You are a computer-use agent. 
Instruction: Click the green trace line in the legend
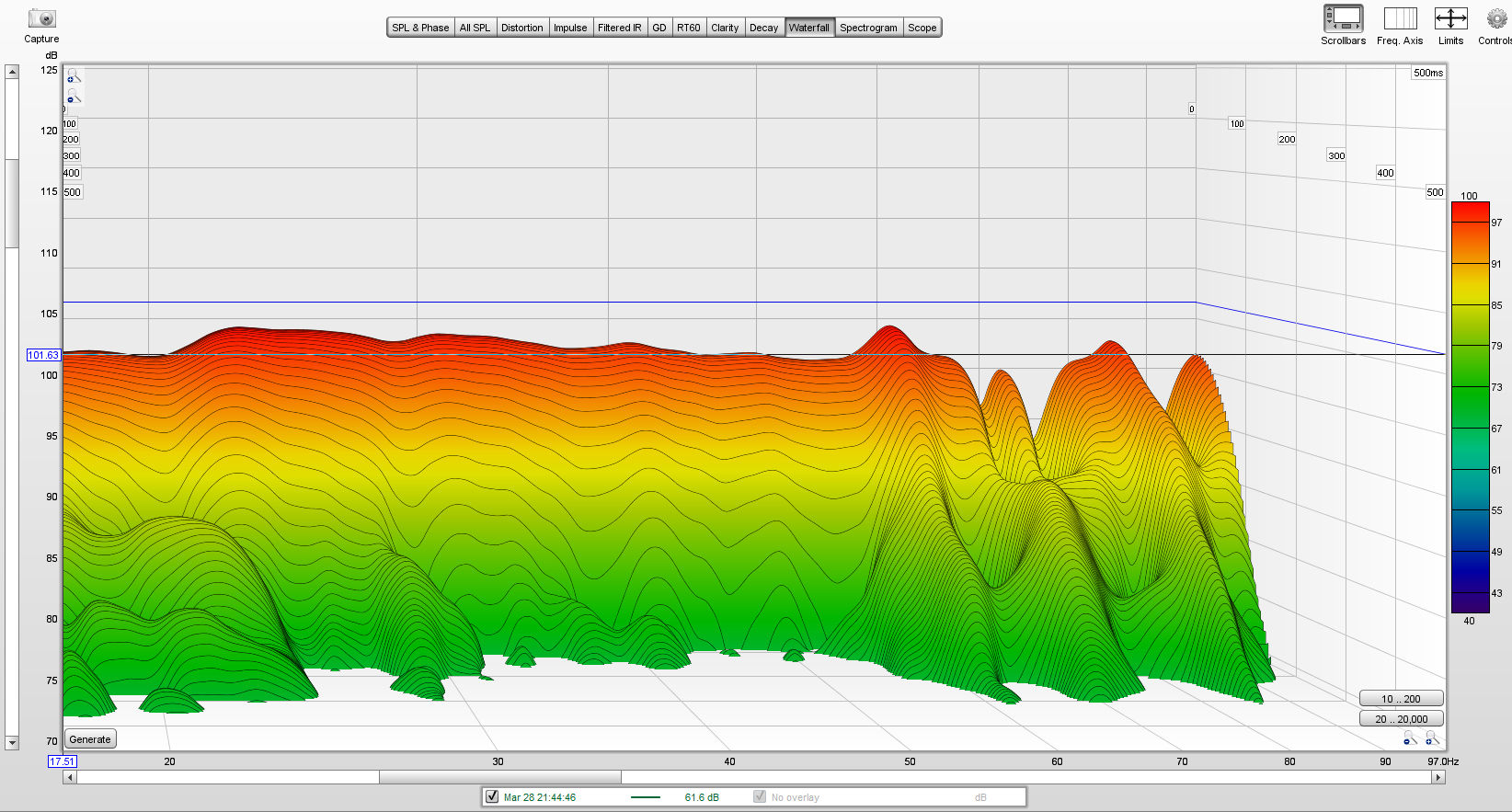(646, 797)
